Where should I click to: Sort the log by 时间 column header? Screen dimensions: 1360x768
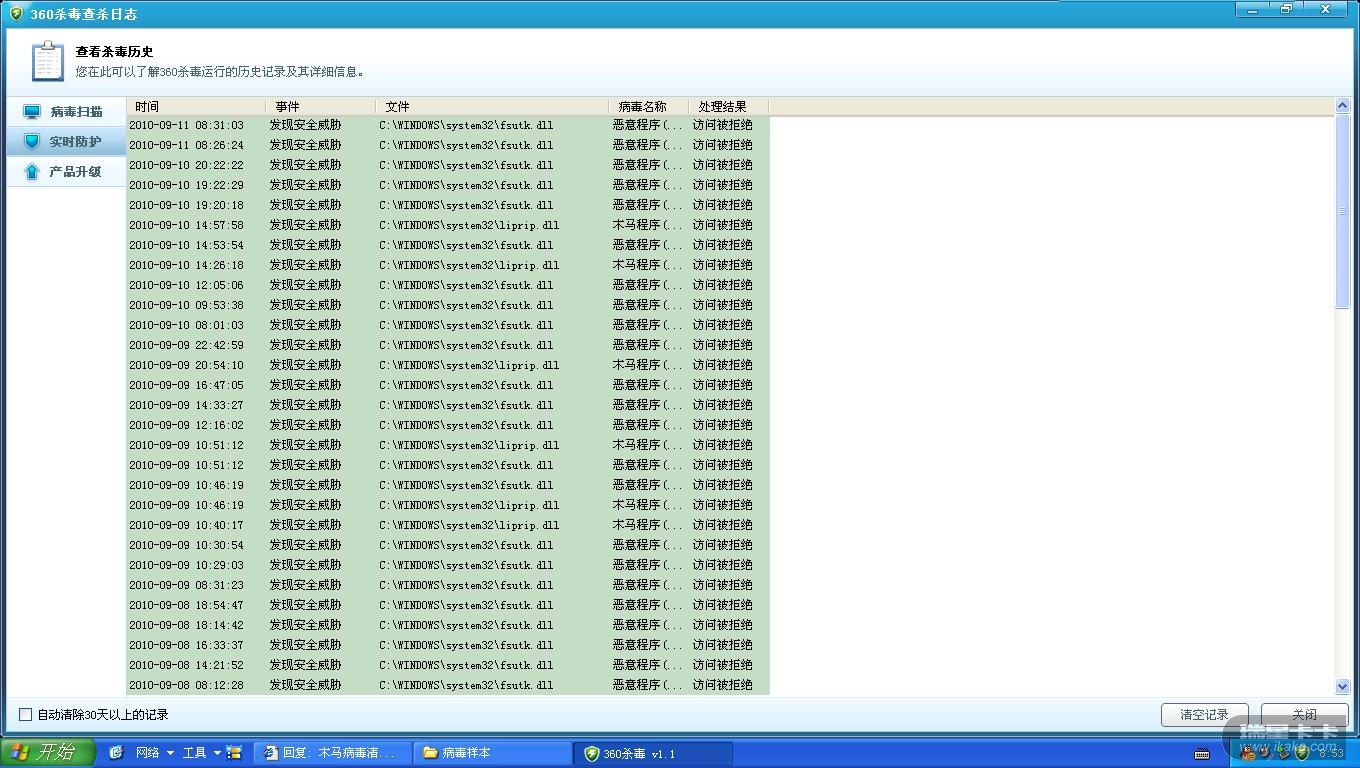click(196, 106)
